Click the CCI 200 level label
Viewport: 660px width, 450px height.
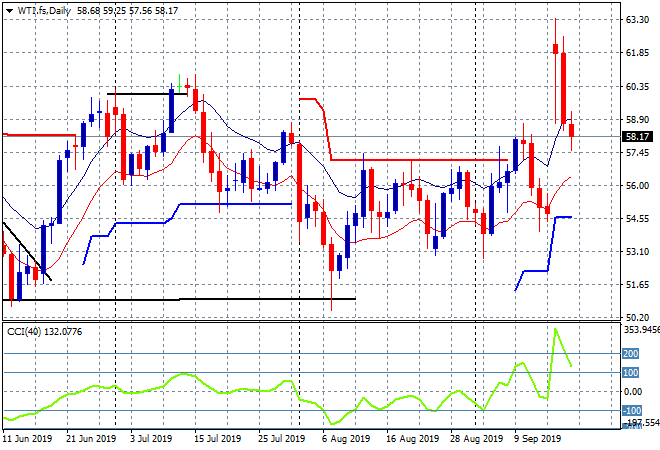click(x=631, y=354)
